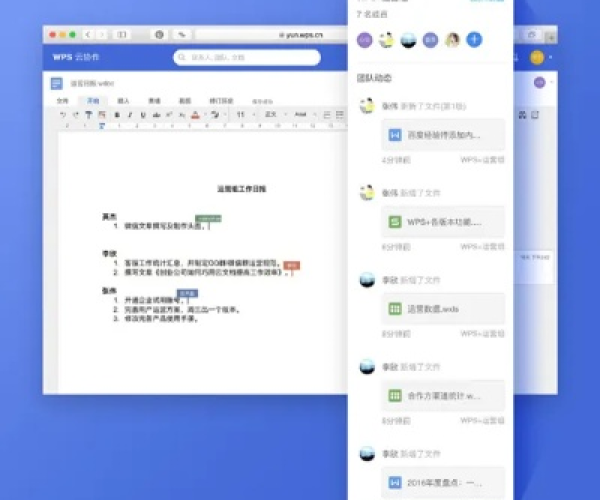Open the font size 11 dropdown
600x500 pixels.
point(245,114)
